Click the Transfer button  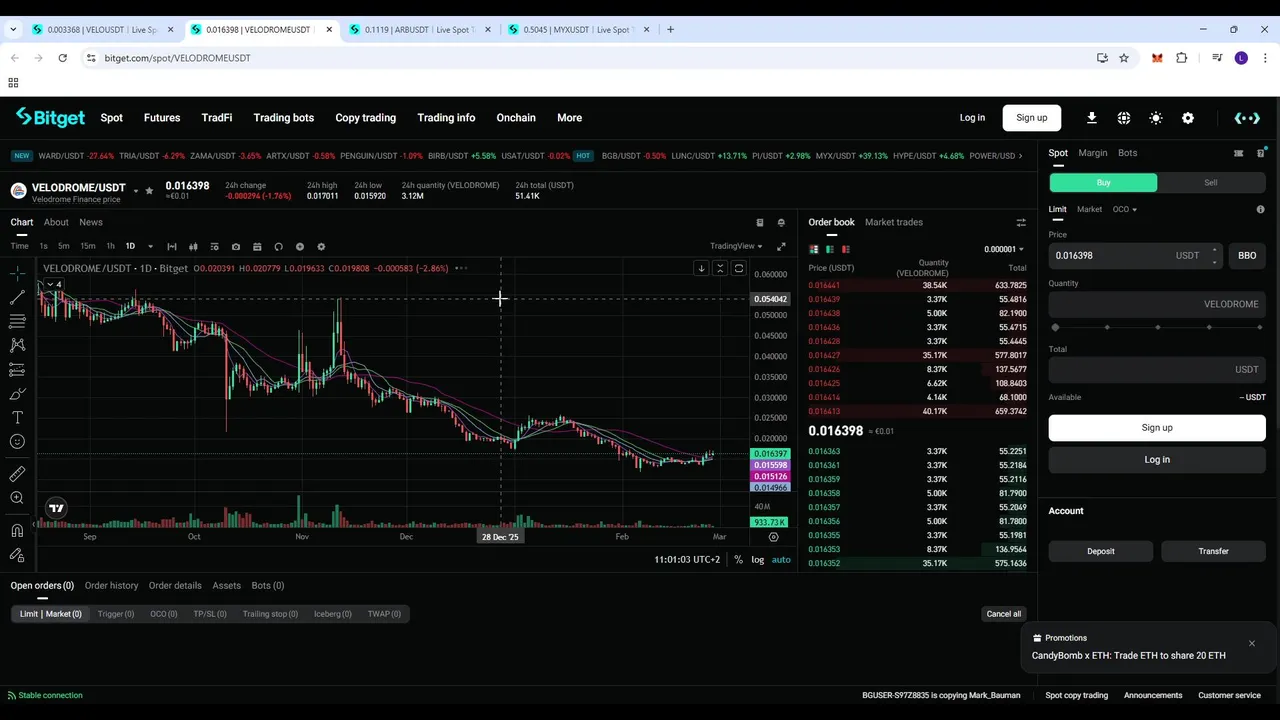(x=1214, y=551)
